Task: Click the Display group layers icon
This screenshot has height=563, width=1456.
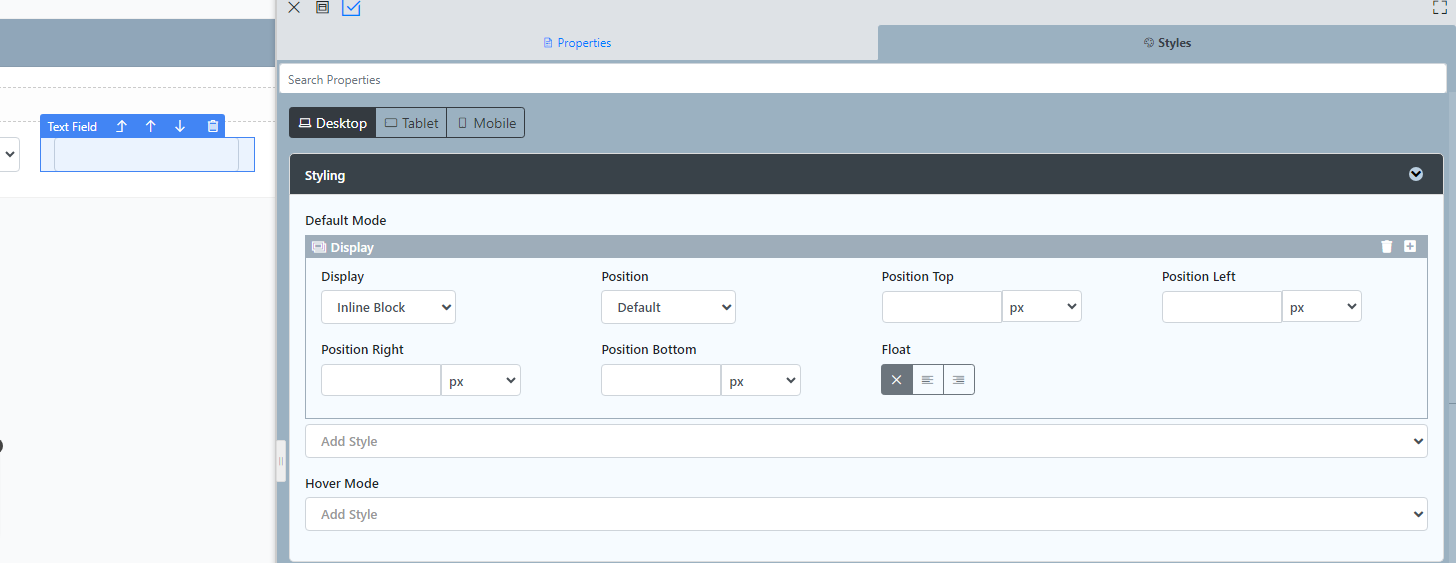Action: [x=319, y=247]
